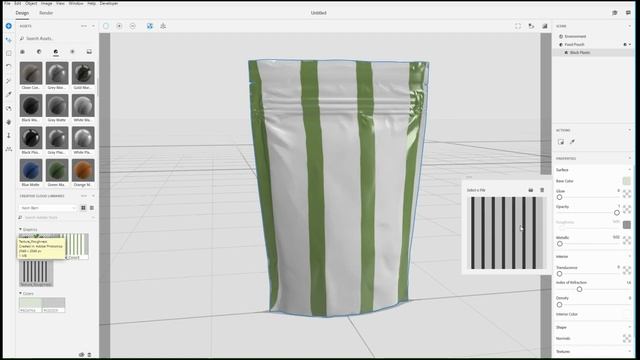Click the second circular icon in canvas toolbar
640x360 pixels.
point(119,26)
